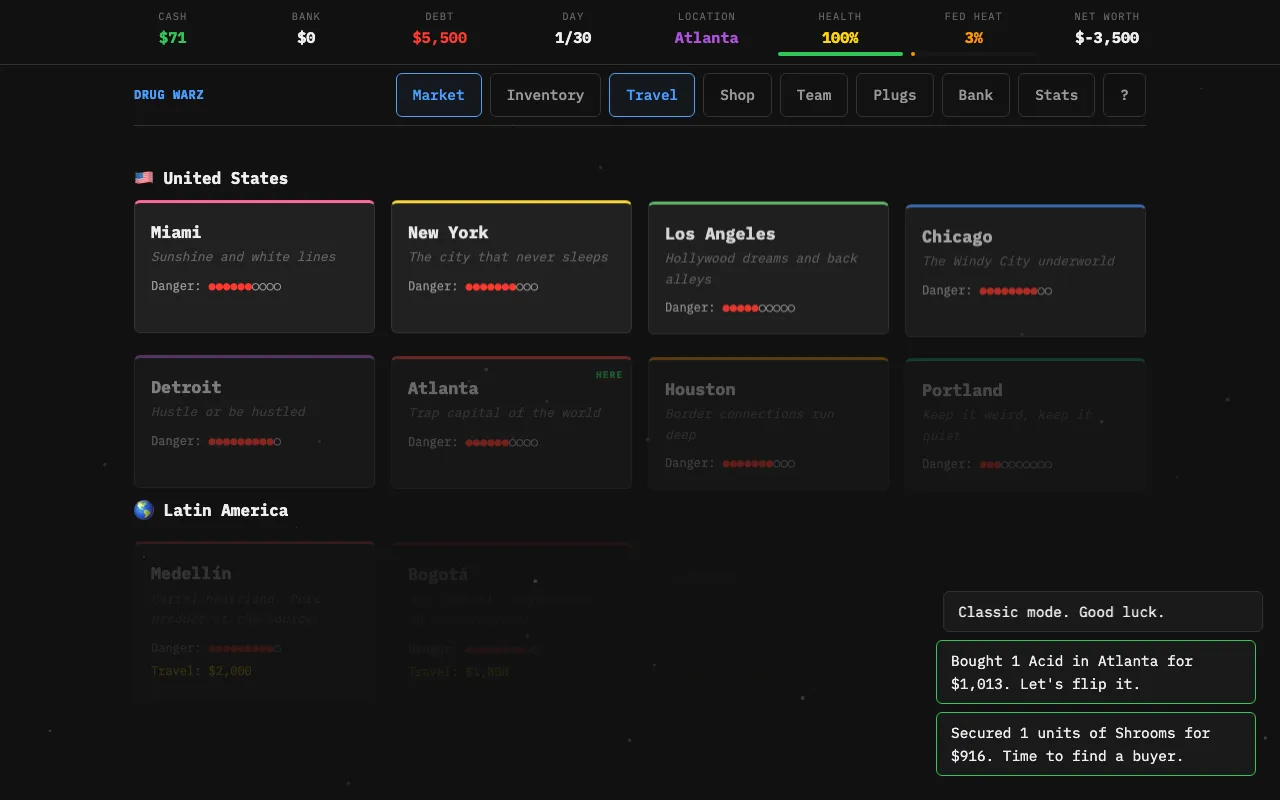Click the 3% fed heat value
The image size is (1280, 800).
(974, 38)
